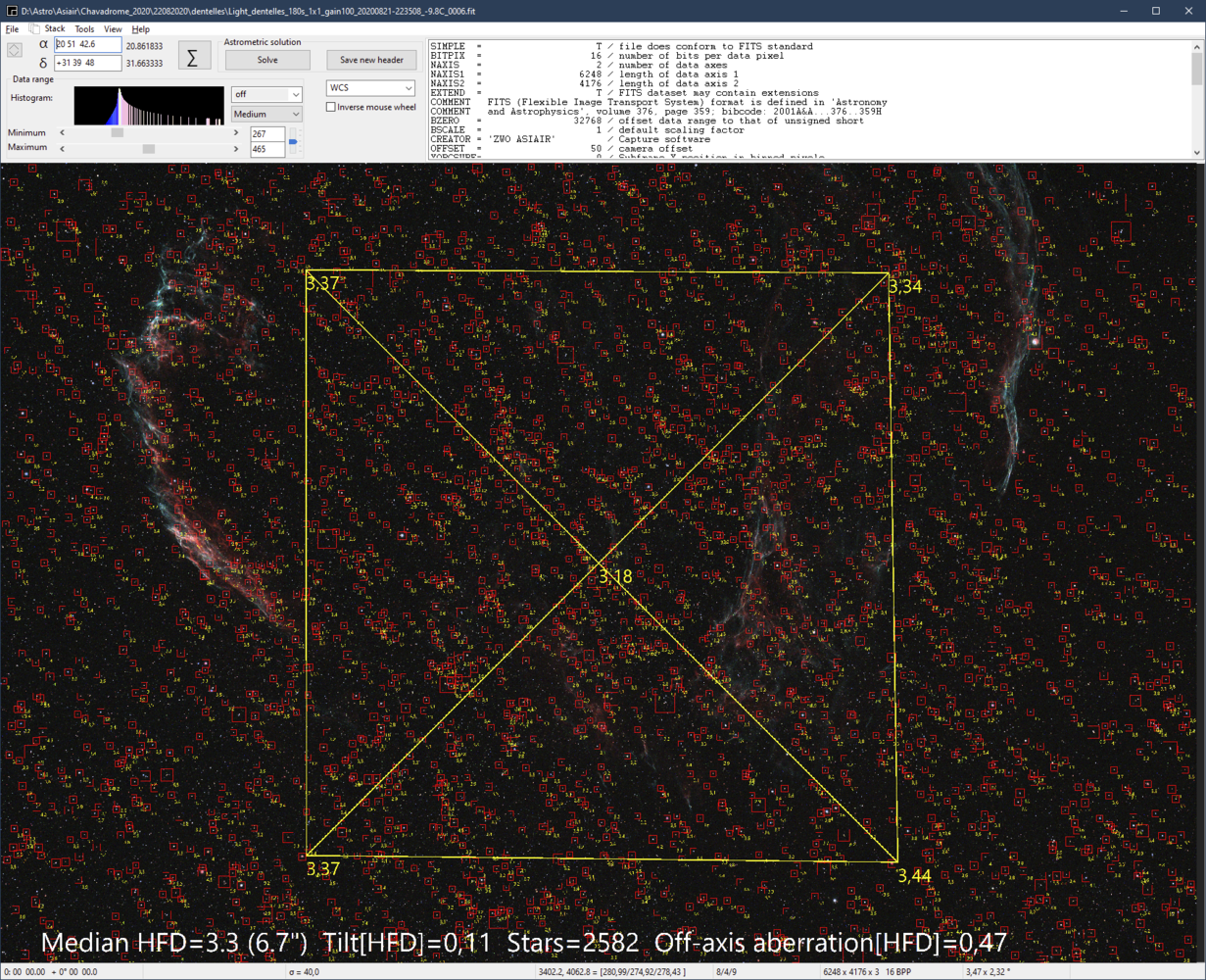1206x980 pixels.
Task: Click the declination input field
Action: pyautogui.click(x=88, y=63)
